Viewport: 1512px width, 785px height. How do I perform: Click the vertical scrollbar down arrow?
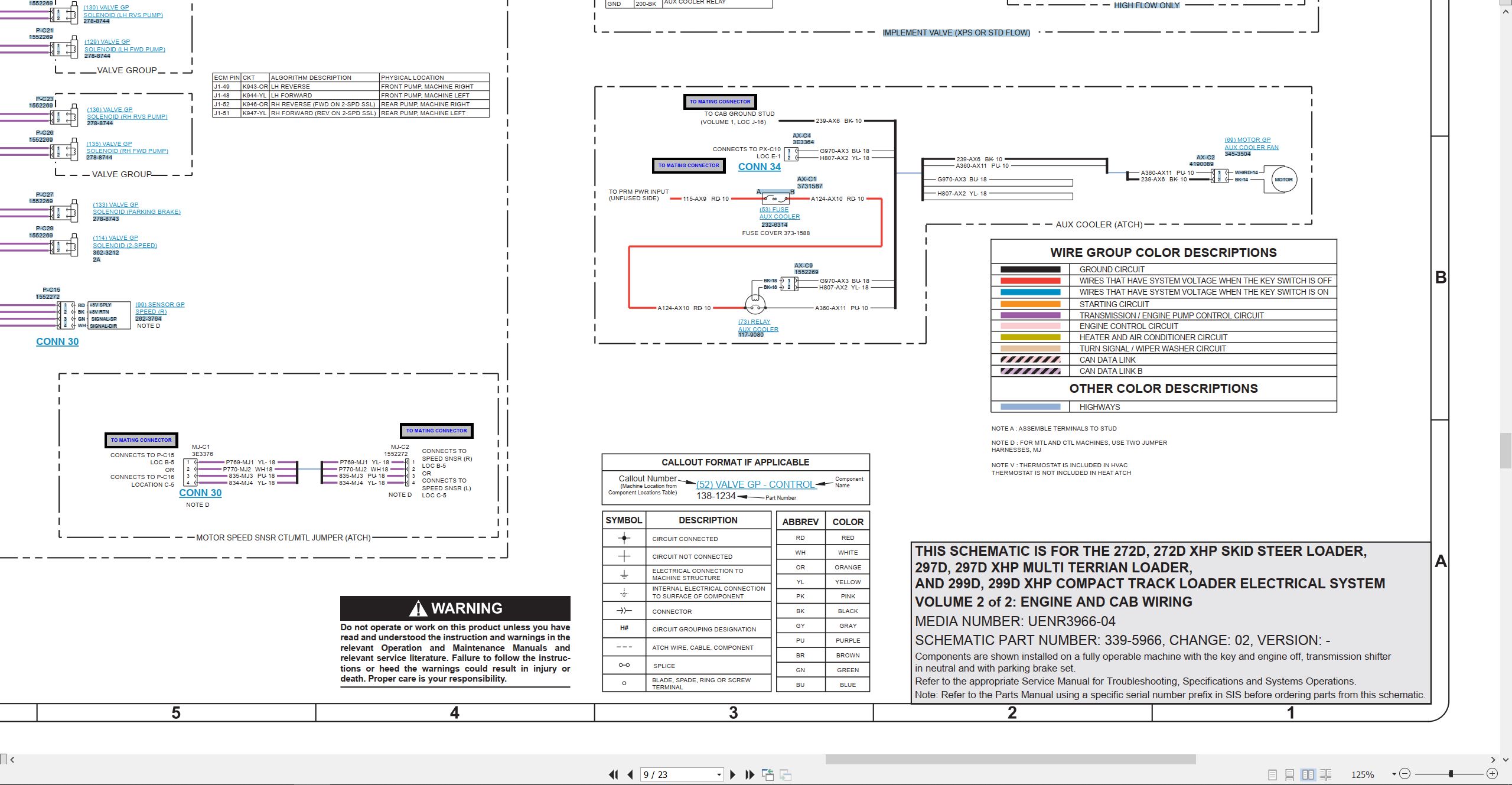tap(1506, 760)
